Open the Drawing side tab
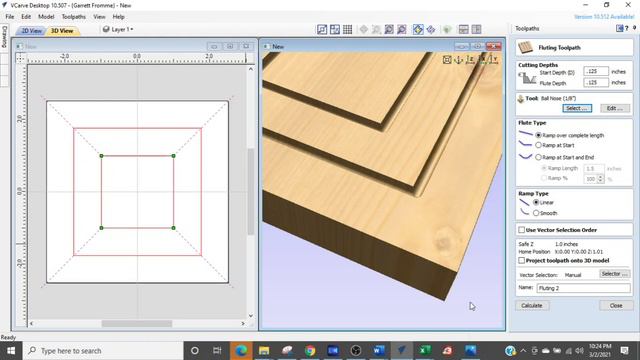This screenshot has width=640, height=360. click(x=4, y=37)
